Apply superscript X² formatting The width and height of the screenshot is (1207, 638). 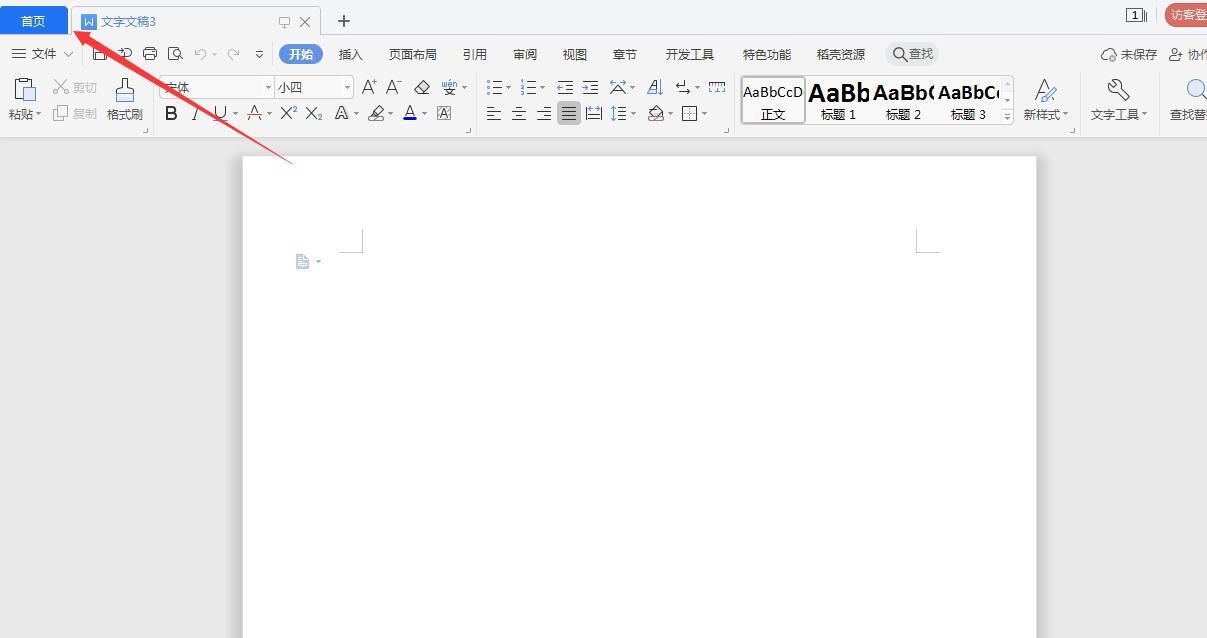click(x=288, y=114)
